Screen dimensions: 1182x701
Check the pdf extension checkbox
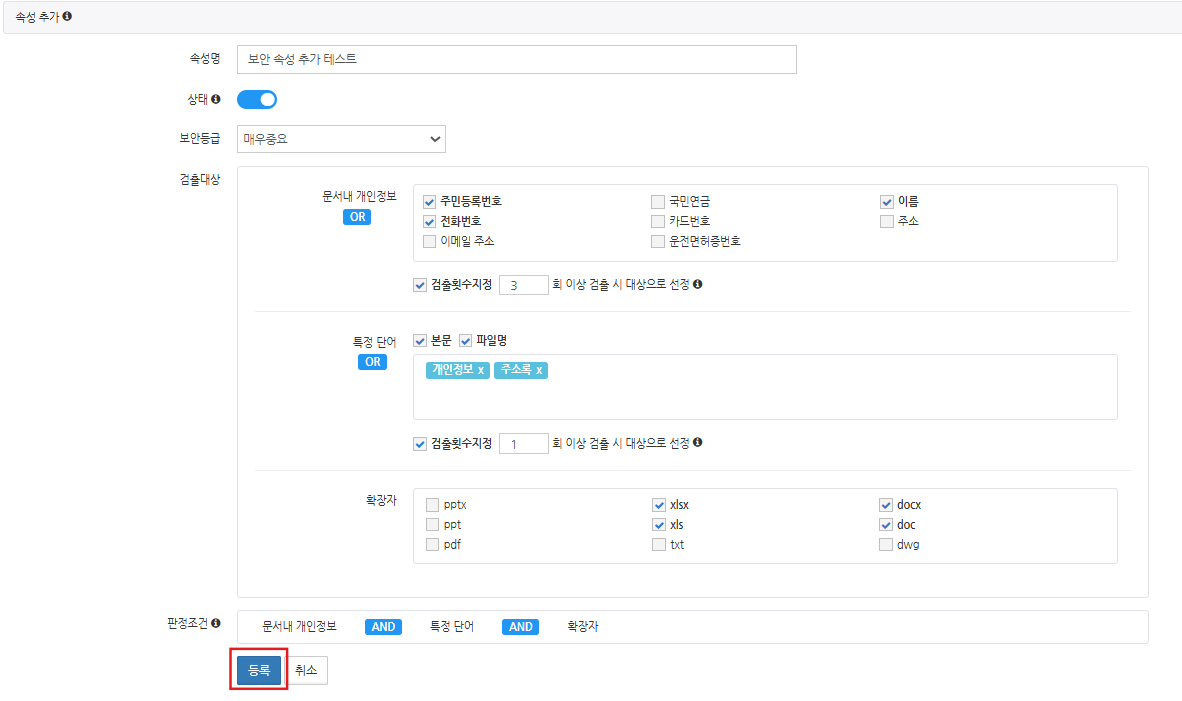coord(432,545)
